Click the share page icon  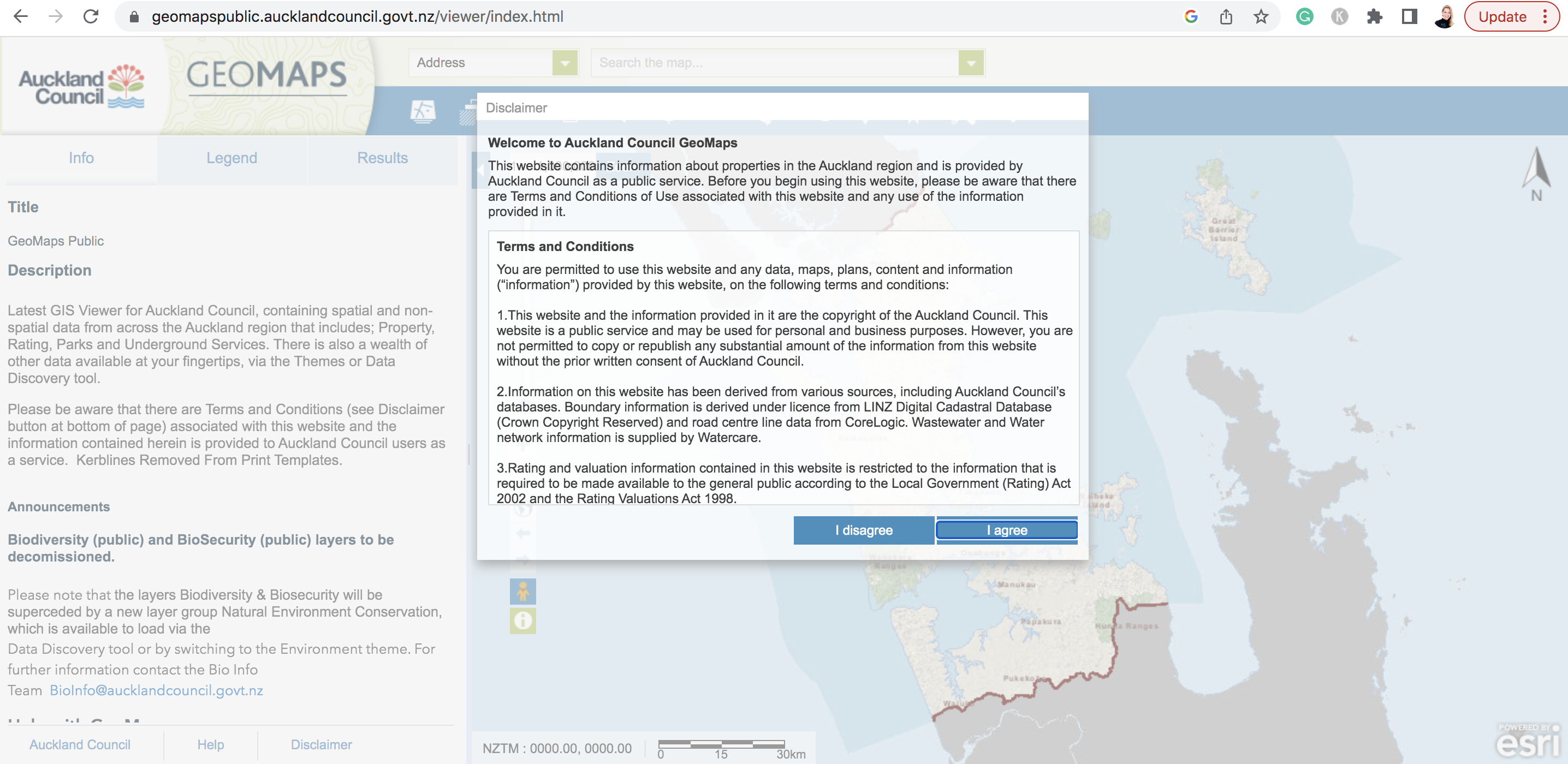click(1226, 16)
